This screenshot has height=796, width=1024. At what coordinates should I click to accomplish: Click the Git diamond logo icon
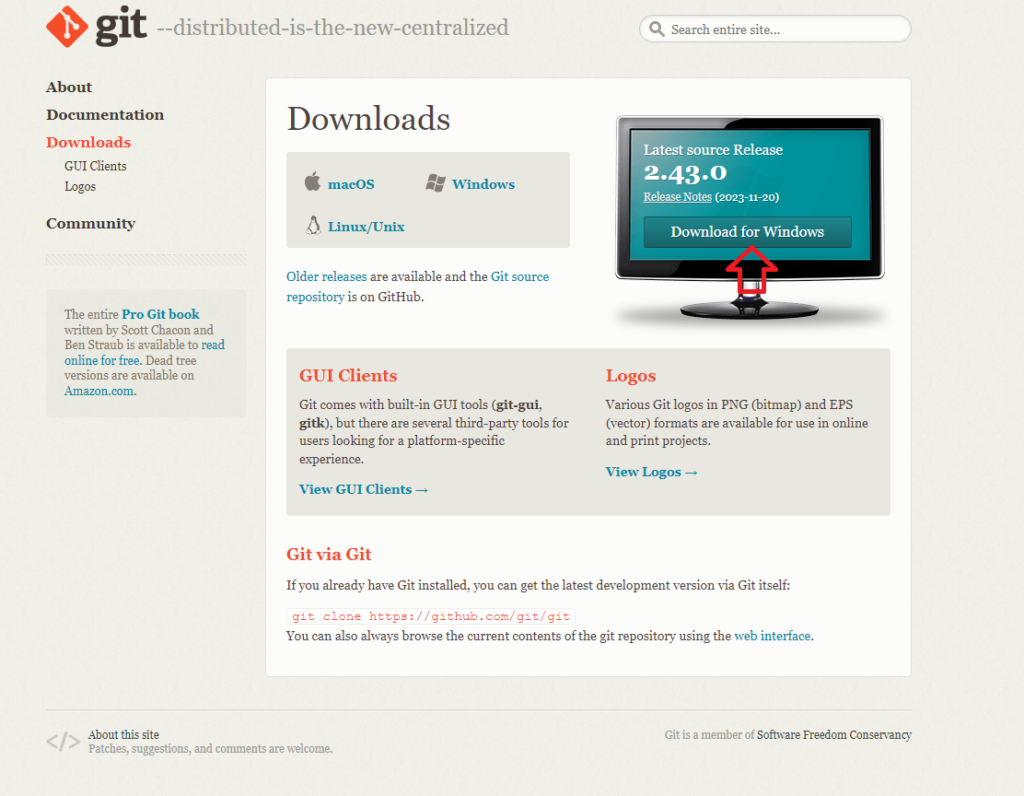coord(67,27)
